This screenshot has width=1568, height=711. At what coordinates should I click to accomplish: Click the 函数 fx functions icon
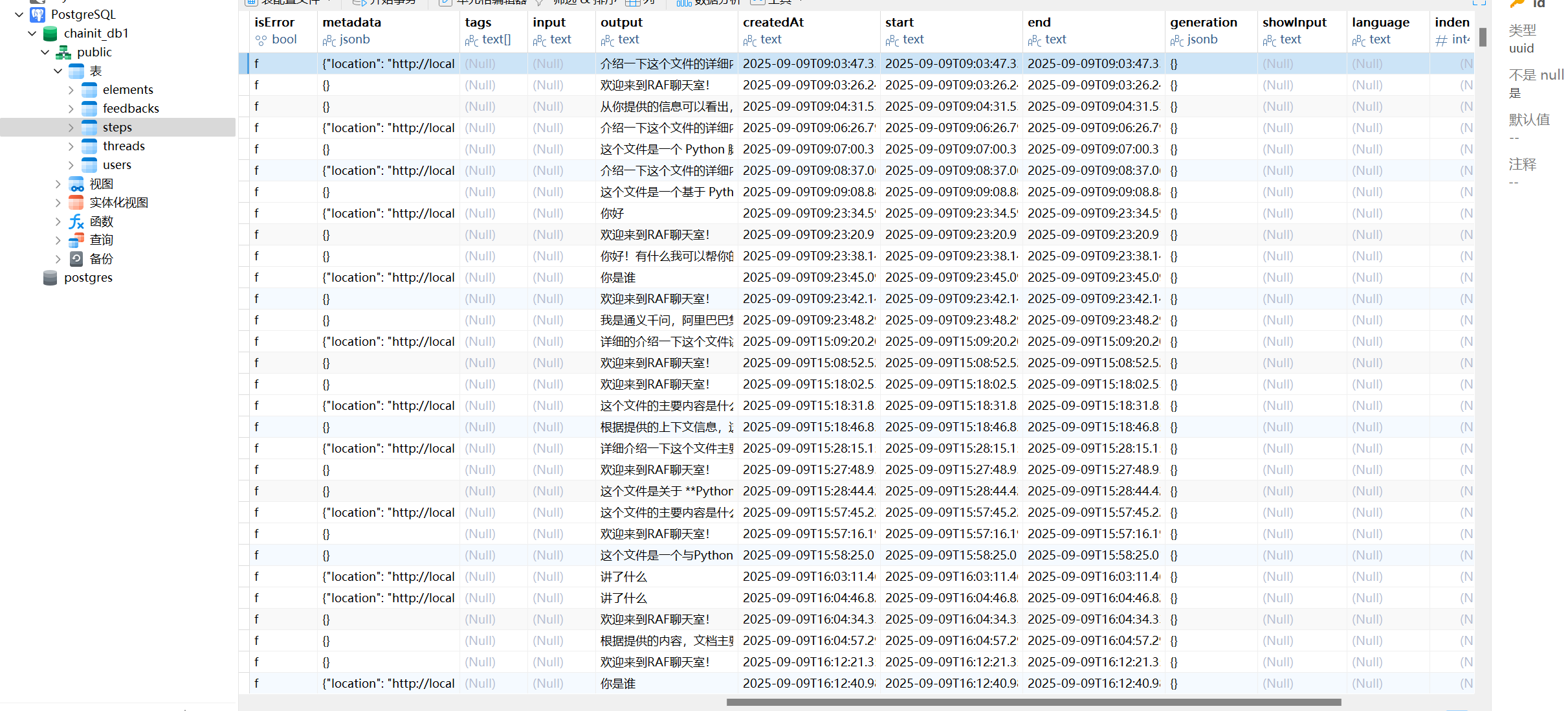76,221
